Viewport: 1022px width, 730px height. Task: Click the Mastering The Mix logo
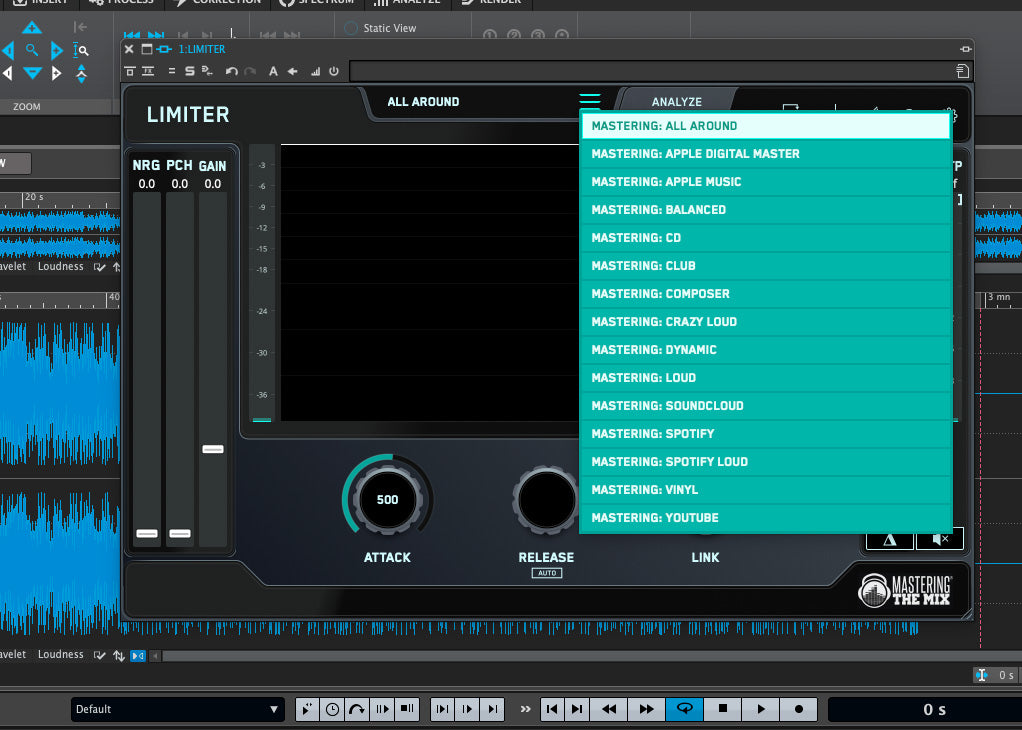coord(905,591)
